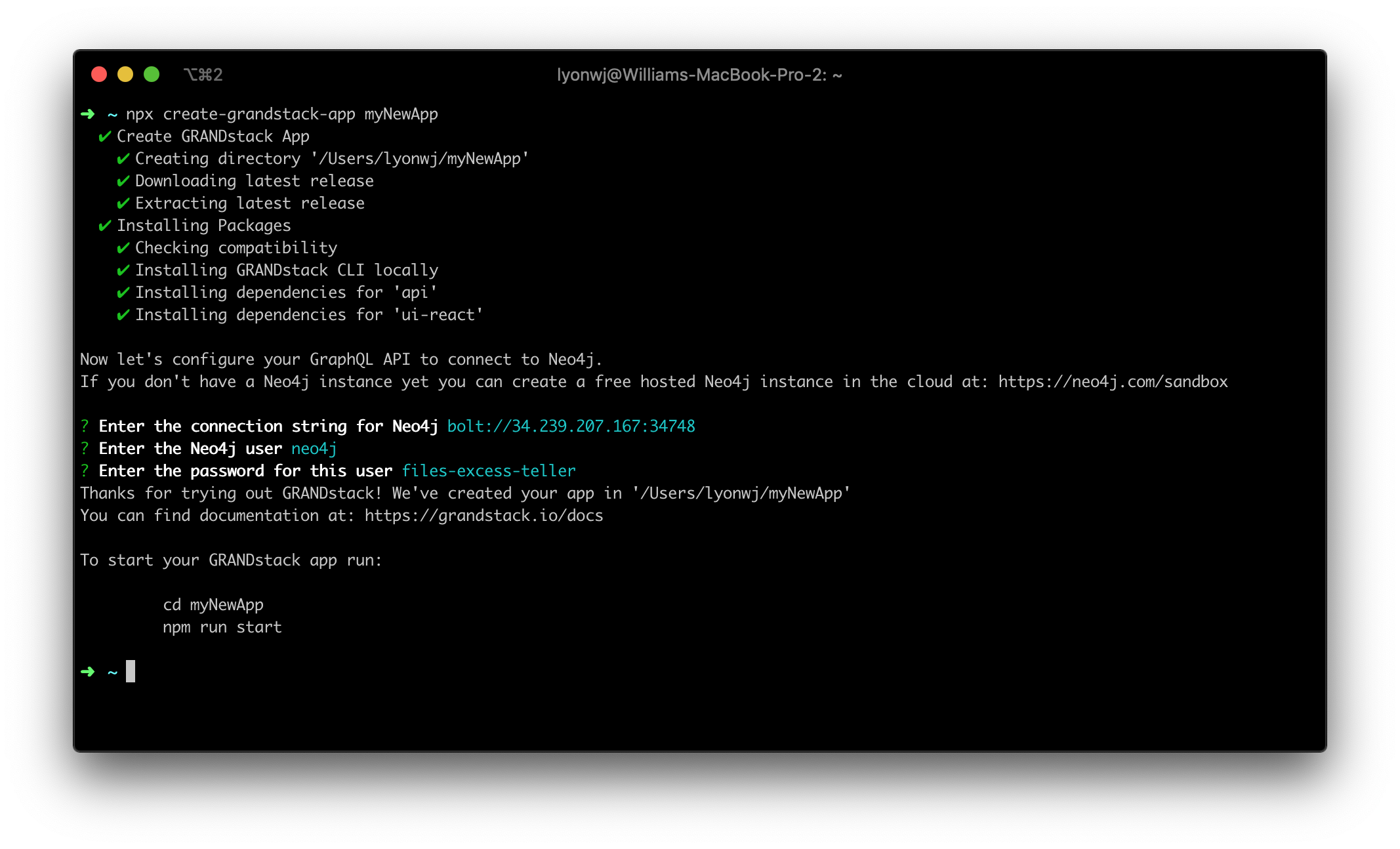Click the terminal cursor block at the prompt
This screenshot has width=1400, height=849.
tap(131, 671)
